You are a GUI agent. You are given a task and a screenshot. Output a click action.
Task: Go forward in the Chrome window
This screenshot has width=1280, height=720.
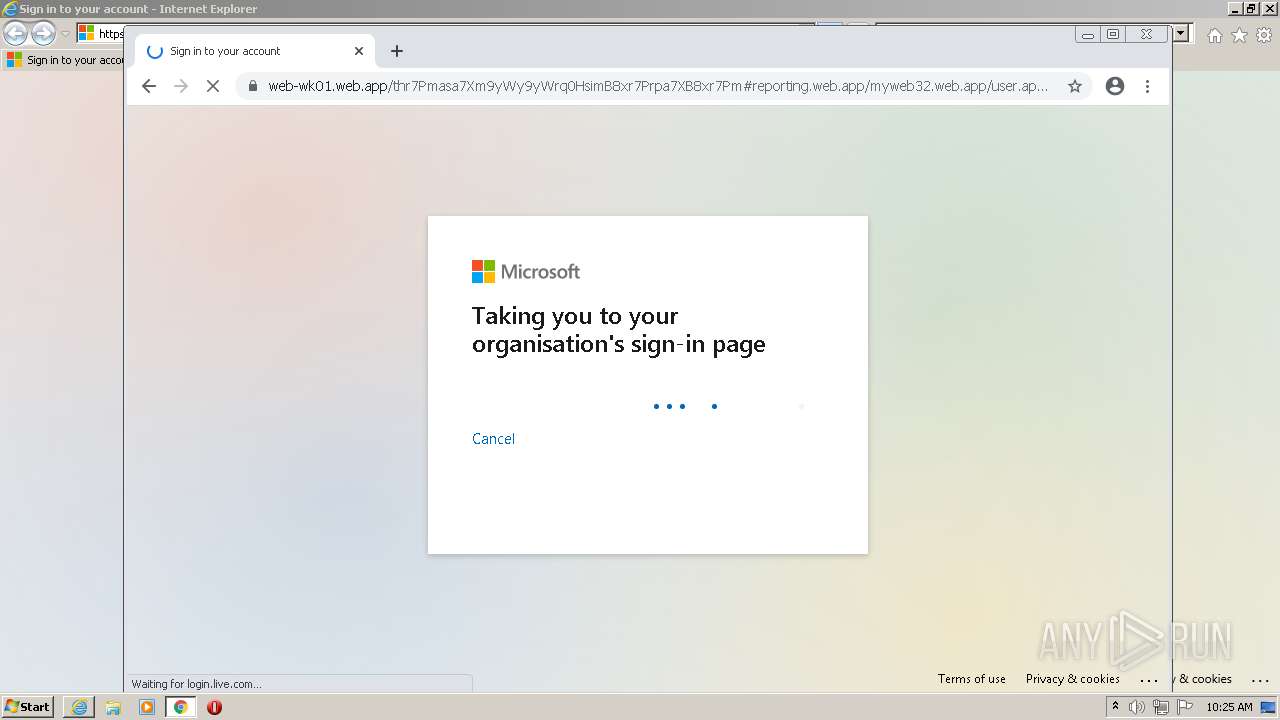tap(181, 86)
